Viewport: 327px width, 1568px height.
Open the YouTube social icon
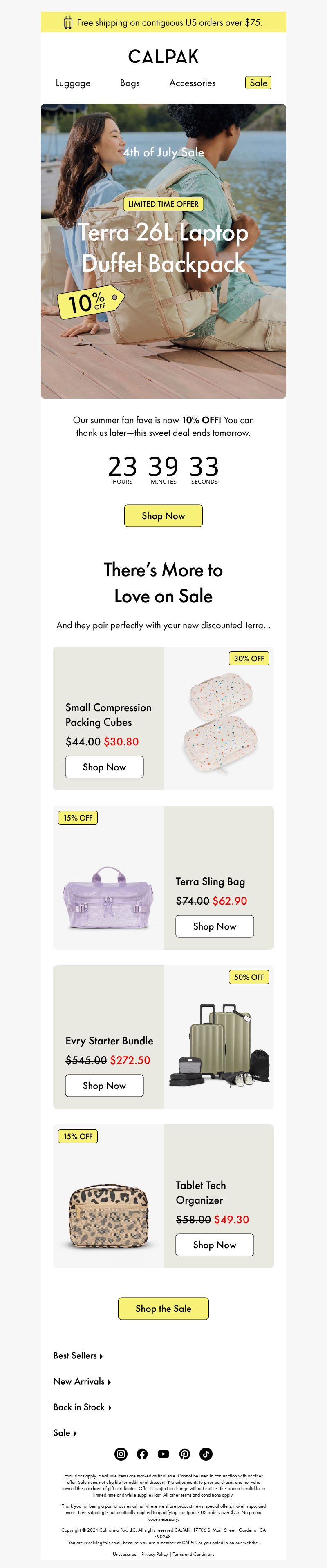pos(163,1454)
